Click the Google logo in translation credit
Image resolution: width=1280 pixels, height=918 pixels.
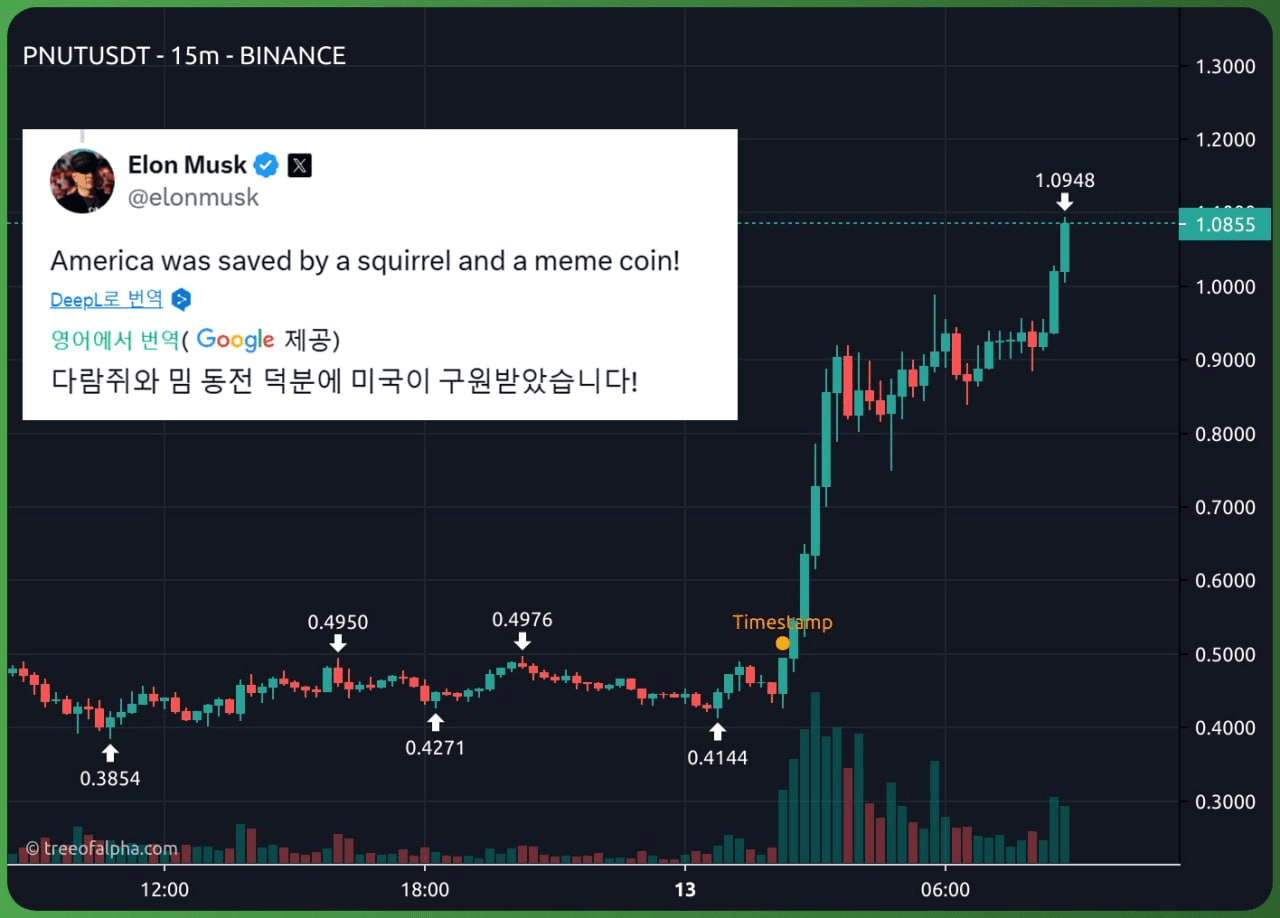click(x=235, y=340)
